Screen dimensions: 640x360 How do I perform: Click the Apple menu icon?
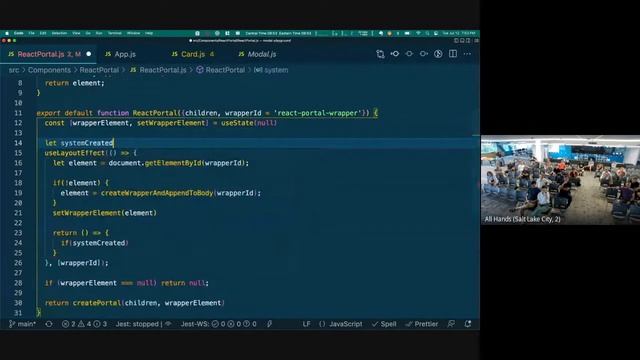(x=7, y=33)
